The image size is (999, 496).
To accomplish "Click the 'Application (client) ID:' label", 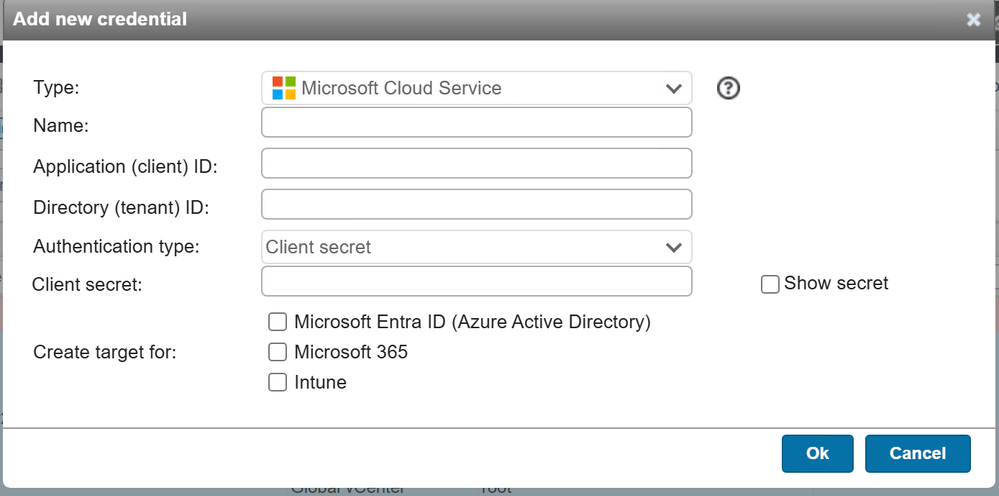I will point(125,166).
